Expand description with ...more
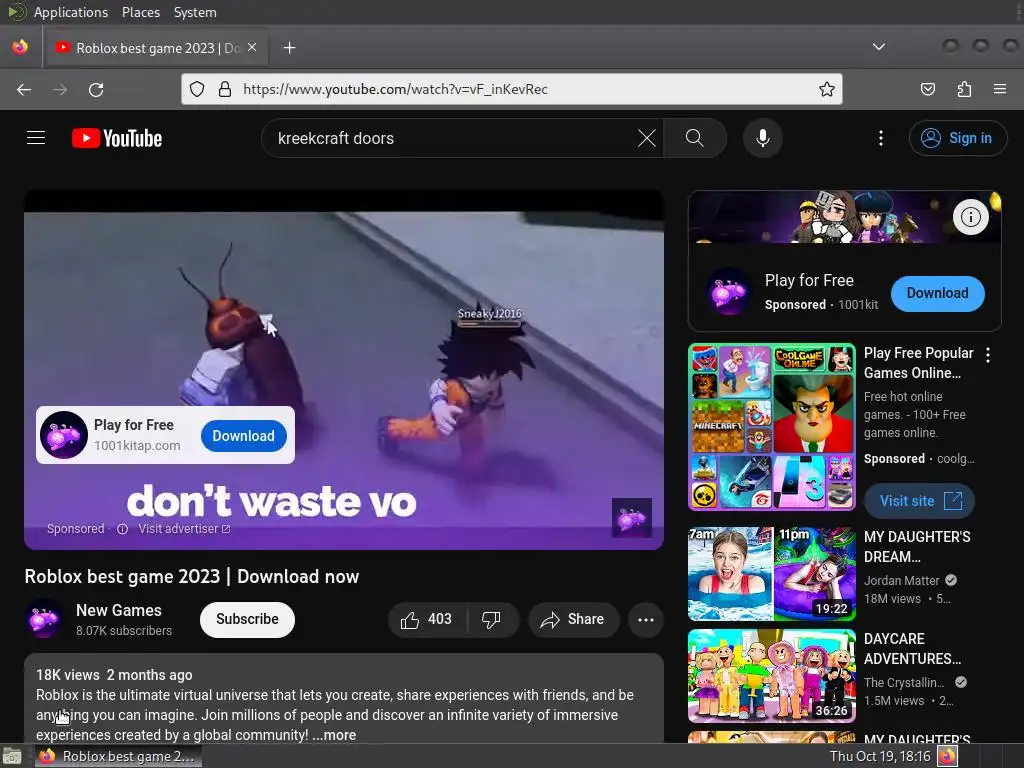Viewport: 1024px width, 768px height. [334, 735]
